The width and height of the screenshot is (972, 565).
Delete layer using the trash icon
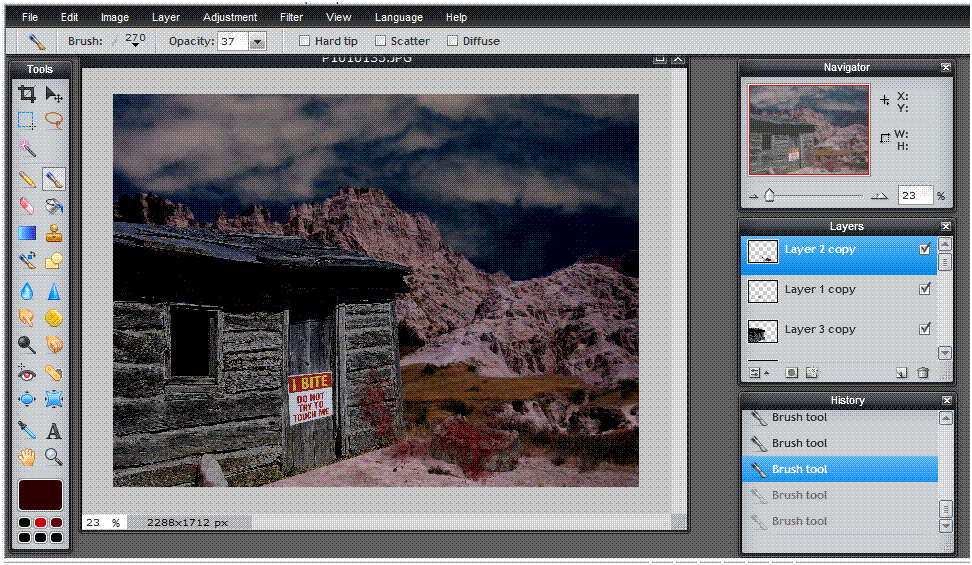(923, 373)
